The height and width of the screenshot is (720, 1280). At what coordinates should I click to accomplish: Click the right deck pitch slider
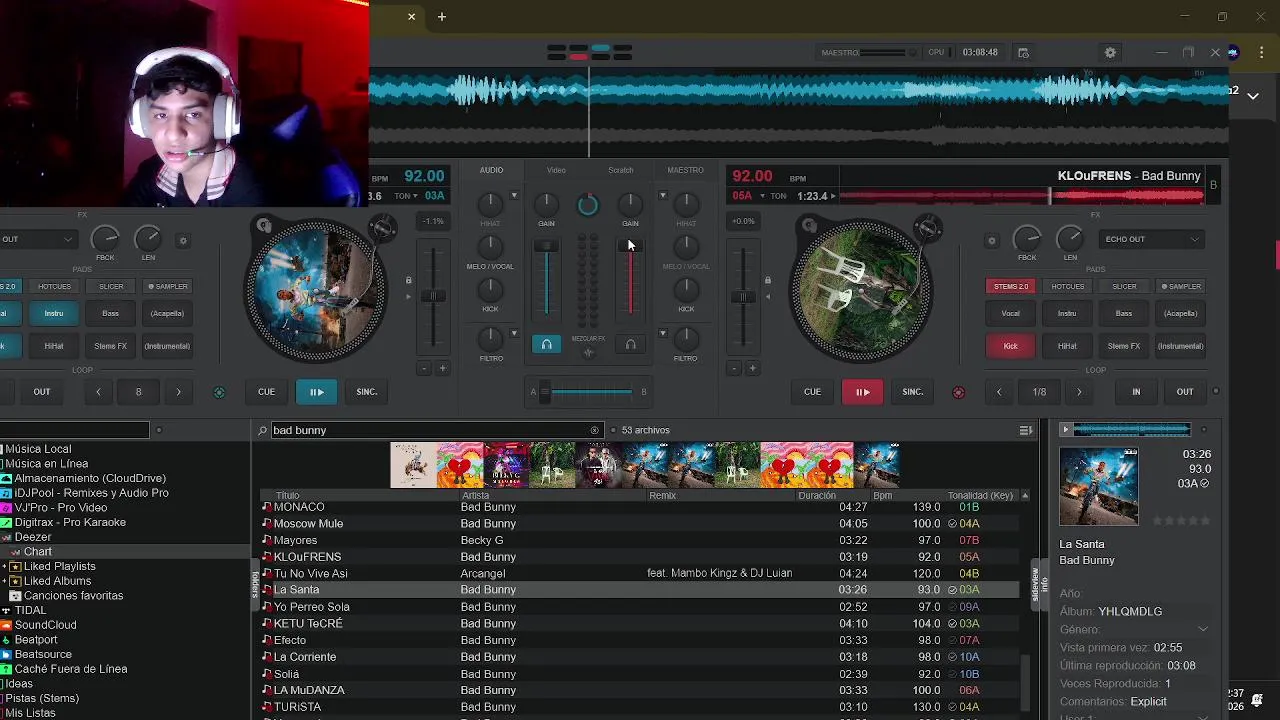click(742, 297)
